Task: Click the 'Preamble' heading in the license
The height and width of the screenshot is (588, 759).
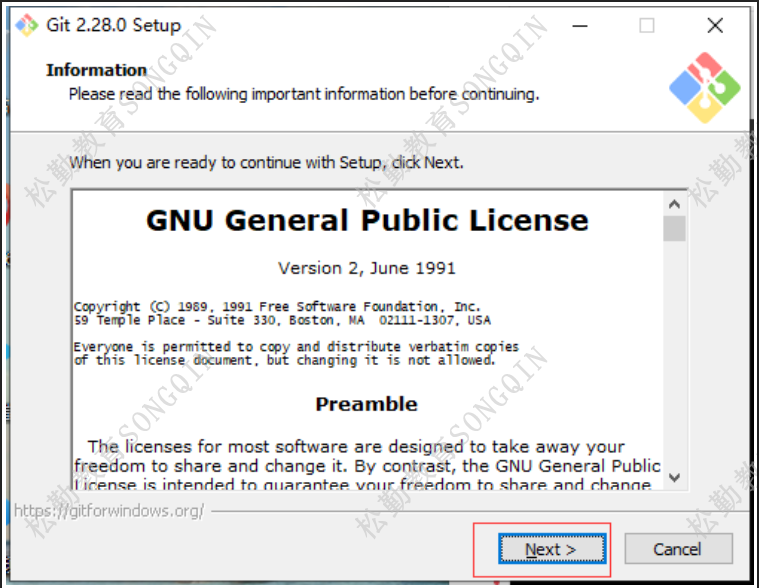Action: click(x=366, y=404)
